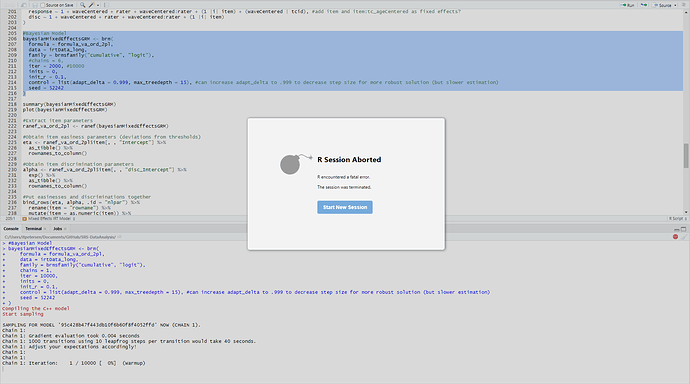Image resolution: width=690 pixels, height=384 pixels.
Task: Close the Terminal tab
Action: (45, 229)
